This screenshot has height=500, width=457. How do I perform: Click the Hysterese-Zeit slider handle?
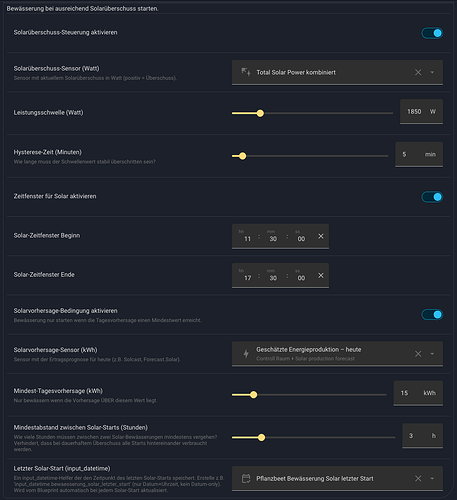click(x=243, y=156)
